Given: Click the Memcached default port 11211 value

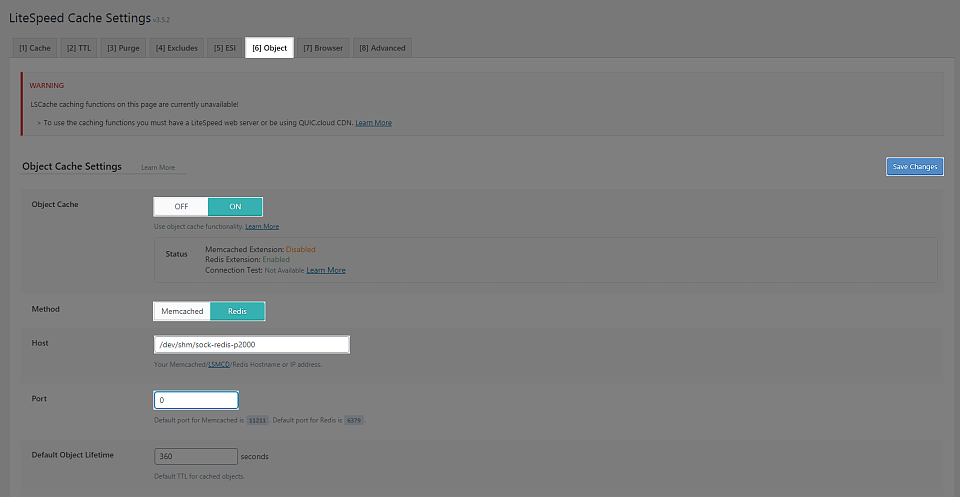Looking at the screenshot, I should 257,420.
